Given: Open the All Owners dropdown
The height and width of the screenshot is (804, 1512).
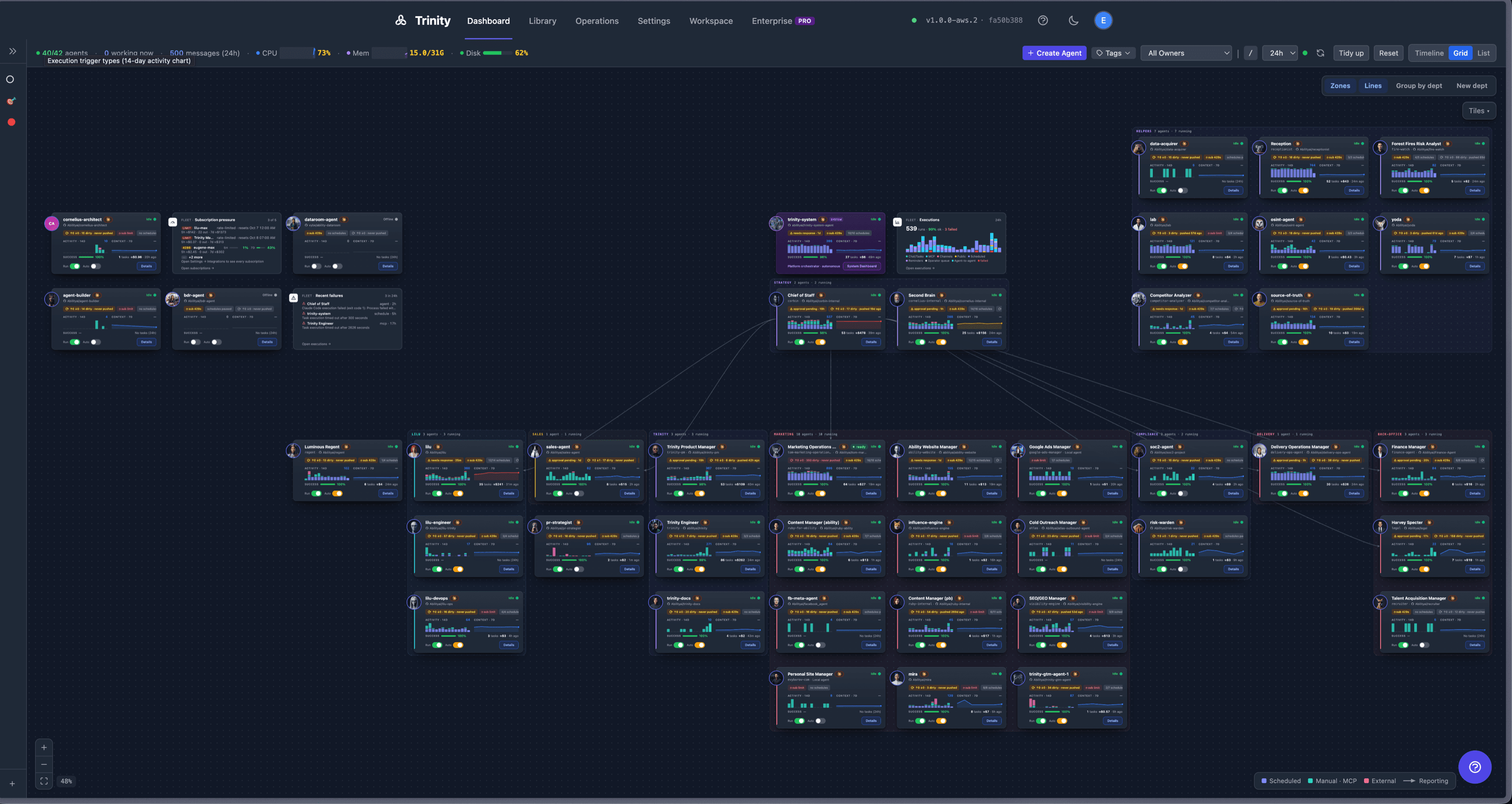Looking at the screenshot, I should (x=1185, y=53).
